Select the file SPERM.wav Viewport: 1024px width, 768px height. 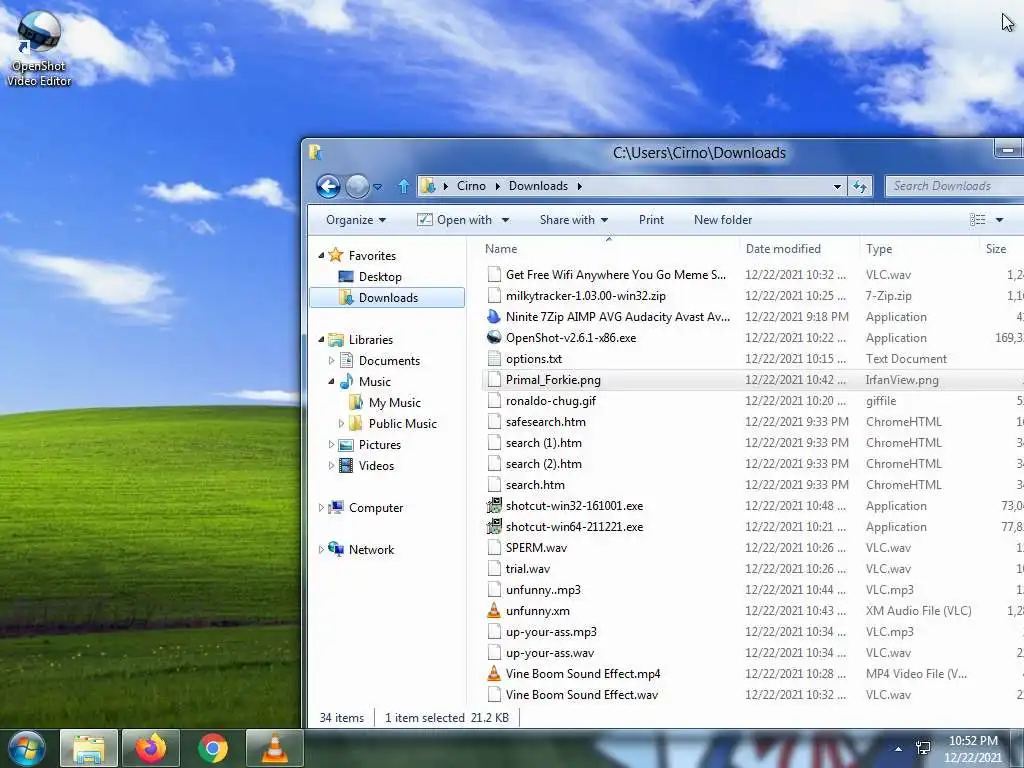point(536,548)
